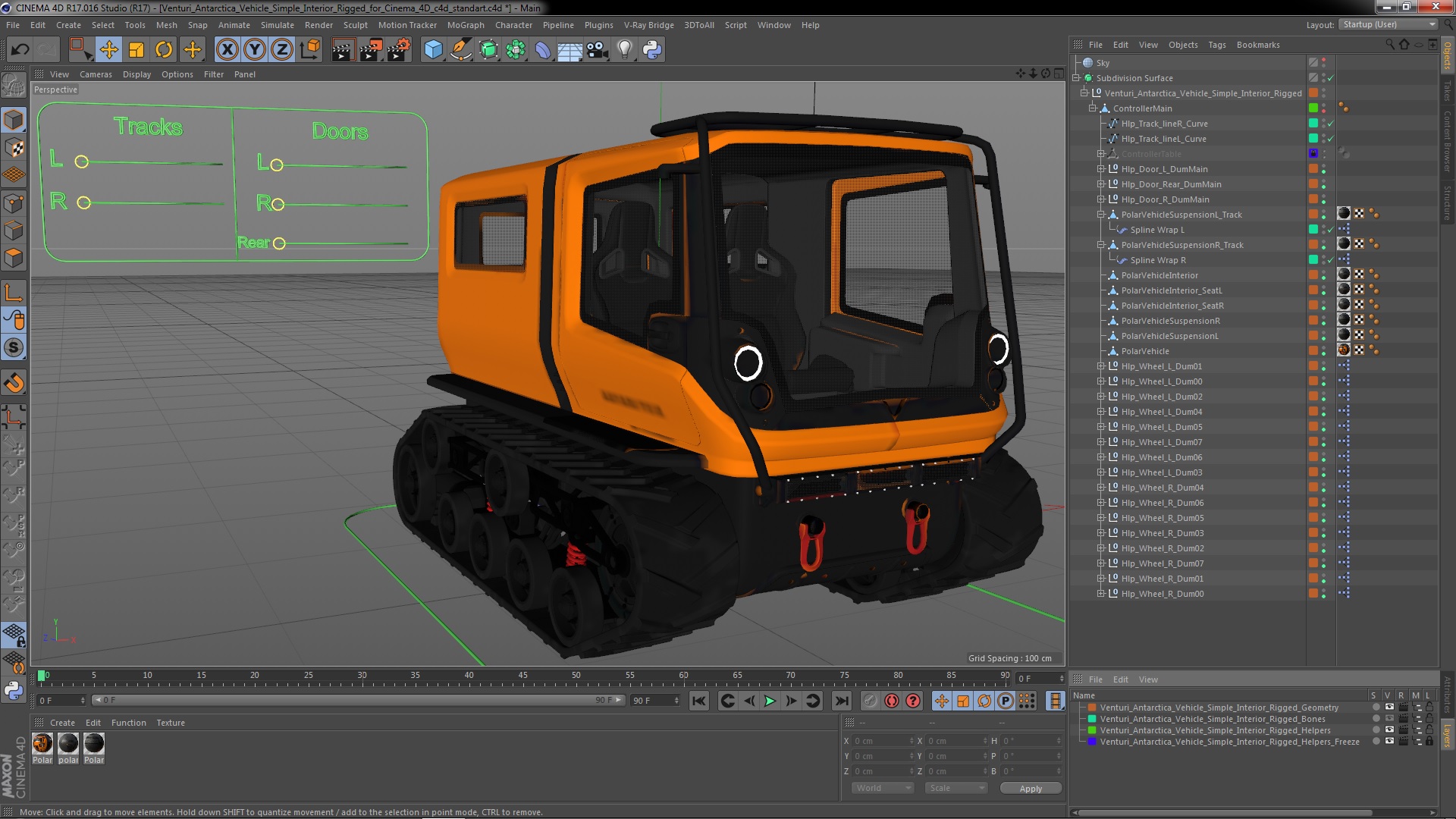Select the Rotate tool in top toolbar

click(164, 50)
